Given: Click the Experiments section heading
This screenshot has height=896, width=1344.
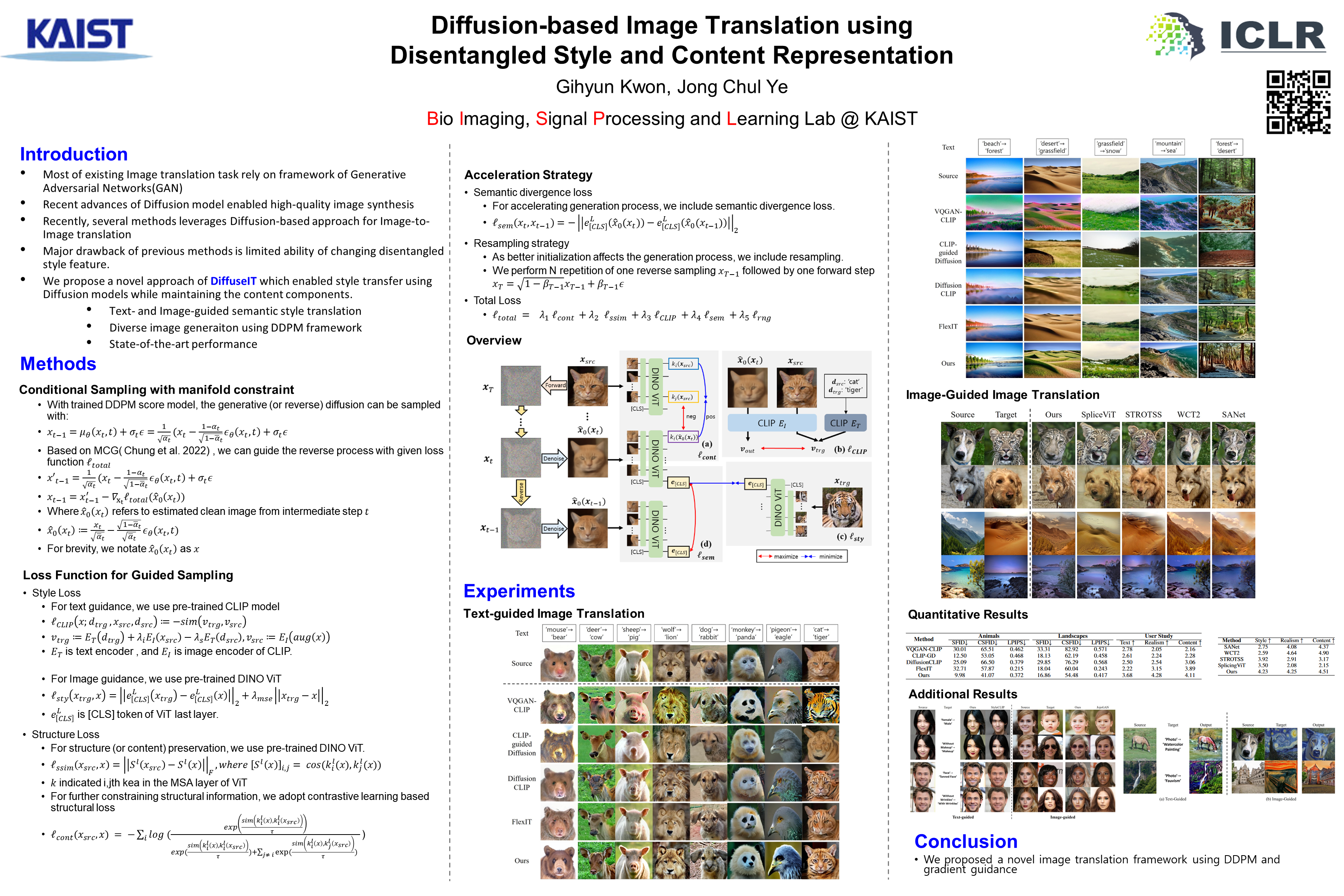Looking at the screenshot, I should click(x=519, y=591).
